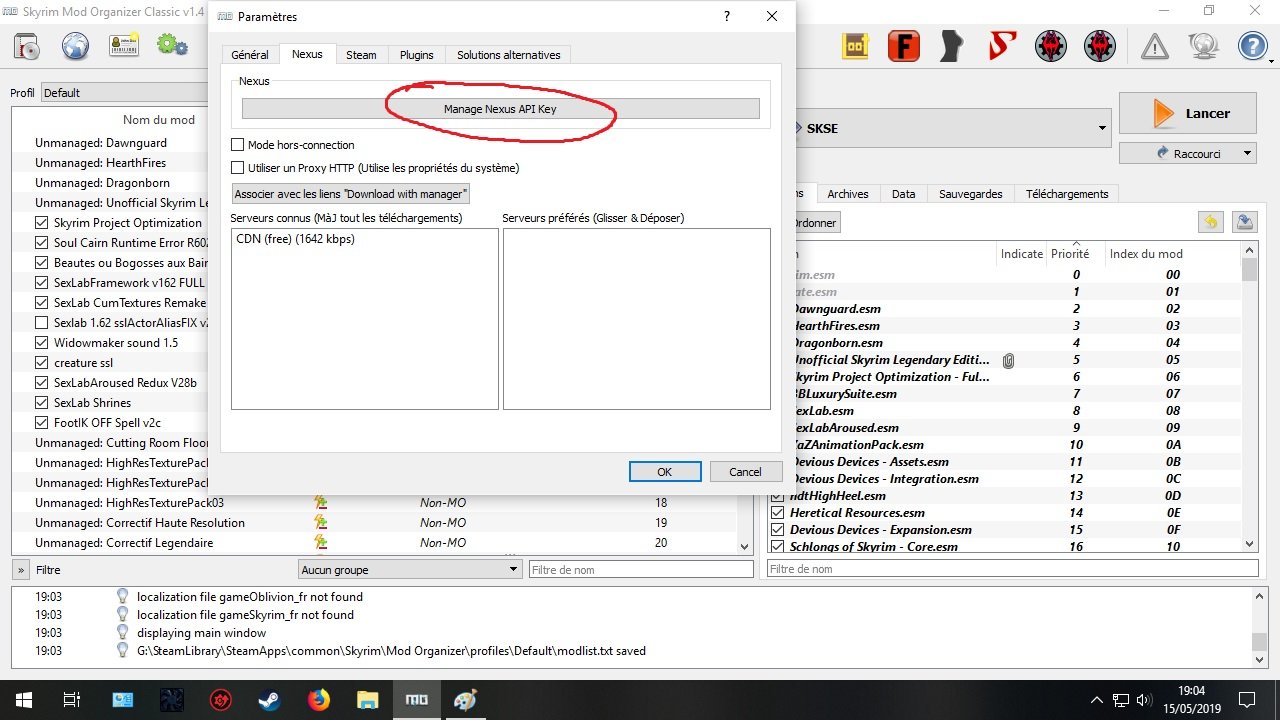Launch the BodySlide torso toolbar shortcut
The height and width of the screenshot is (720, 1280).
coord(953,46)
